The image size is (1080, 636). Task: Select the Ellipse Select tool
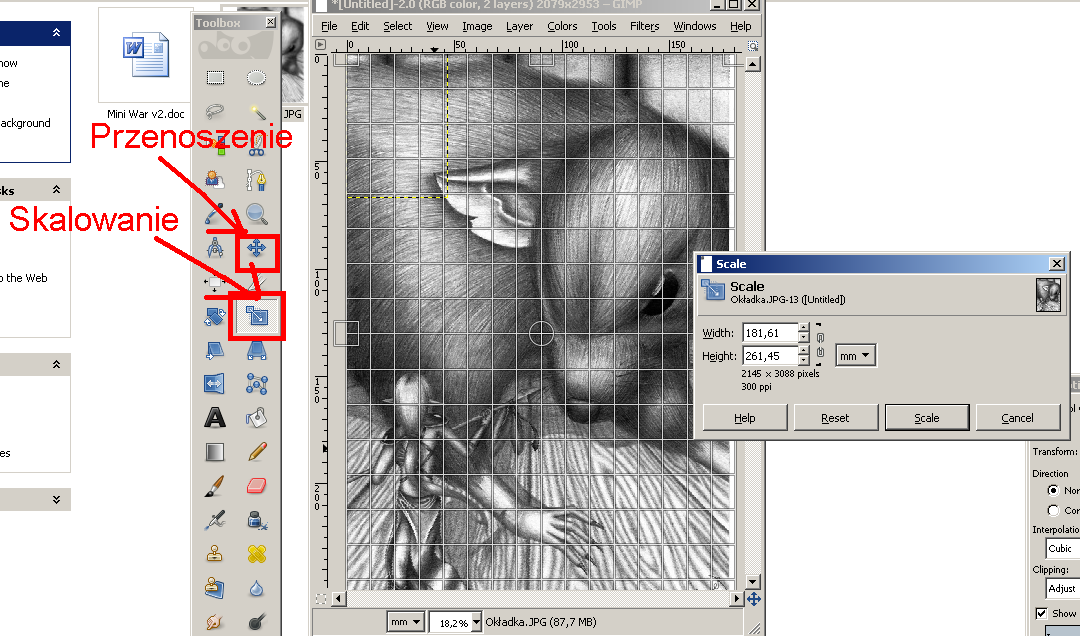click(257, 78)
